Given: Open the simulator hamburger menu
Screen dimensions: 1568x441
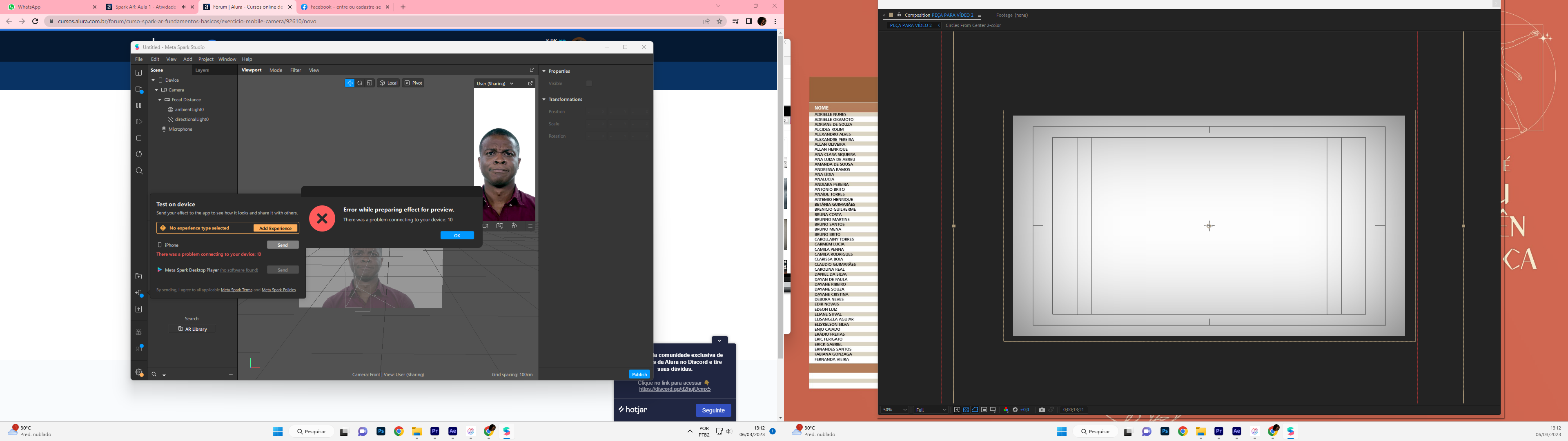Looking at the screenshot, I should coord(530,226).
